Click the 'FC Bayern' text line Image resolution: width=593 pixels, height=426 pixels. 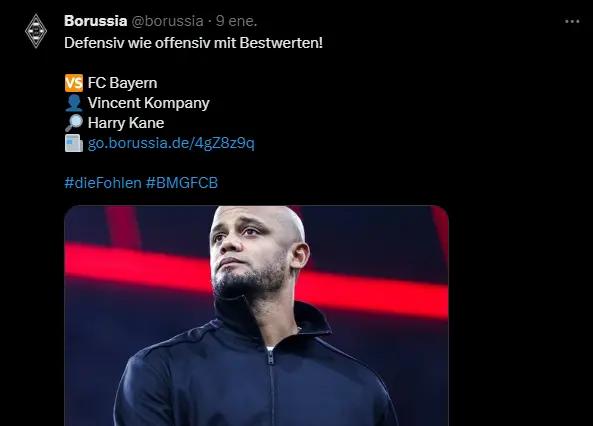coord(123,83)
